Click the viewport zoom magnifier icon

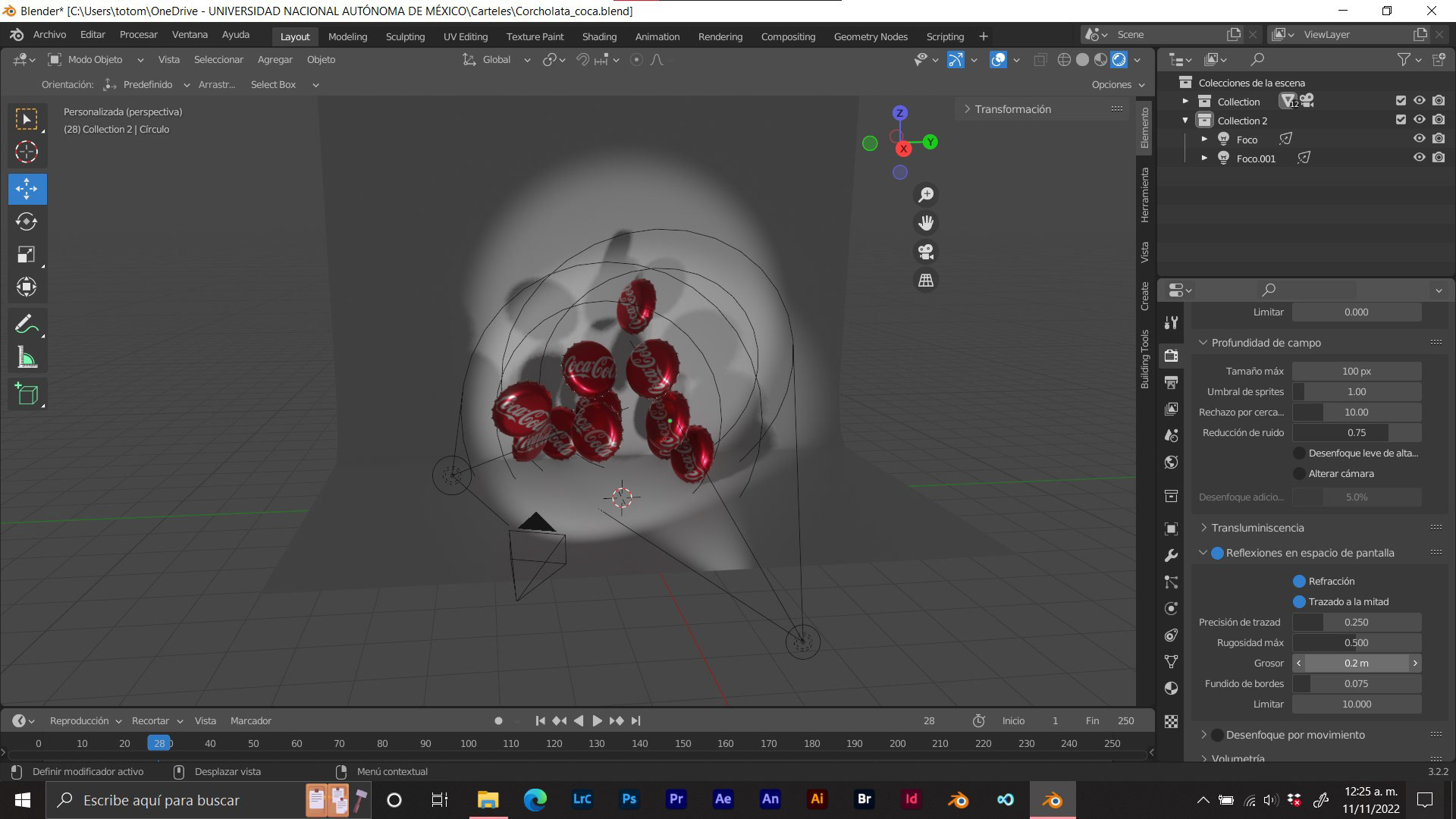[x=925, y=195]
